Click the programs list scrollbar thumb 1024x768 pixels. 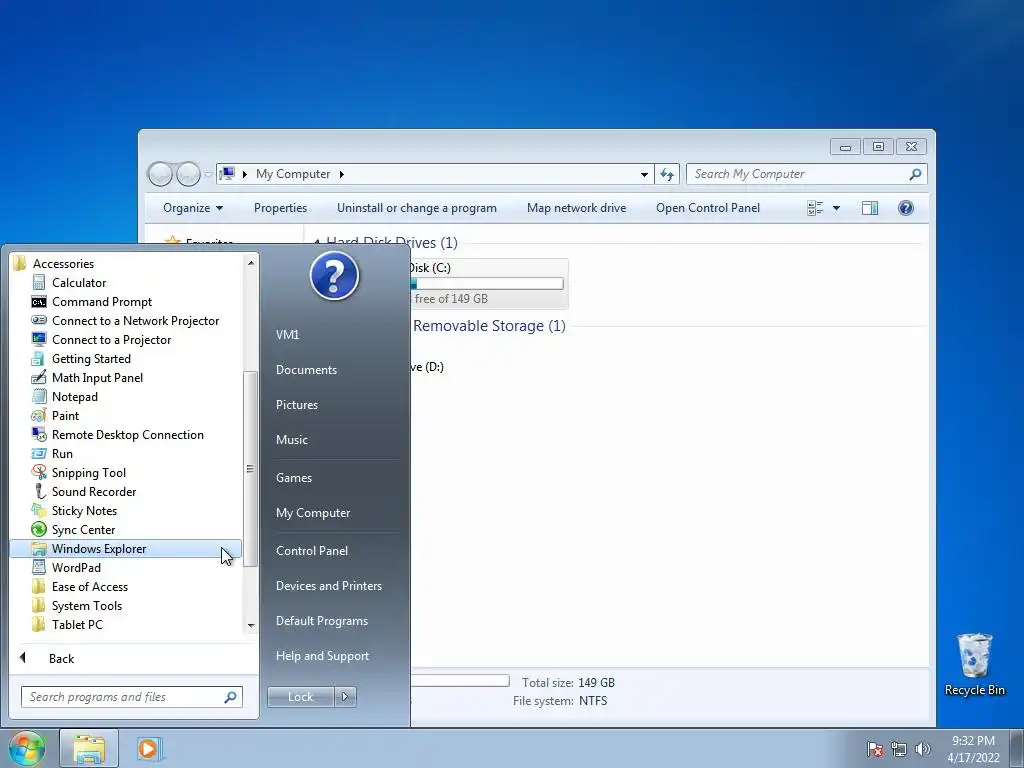coord(249,469)
